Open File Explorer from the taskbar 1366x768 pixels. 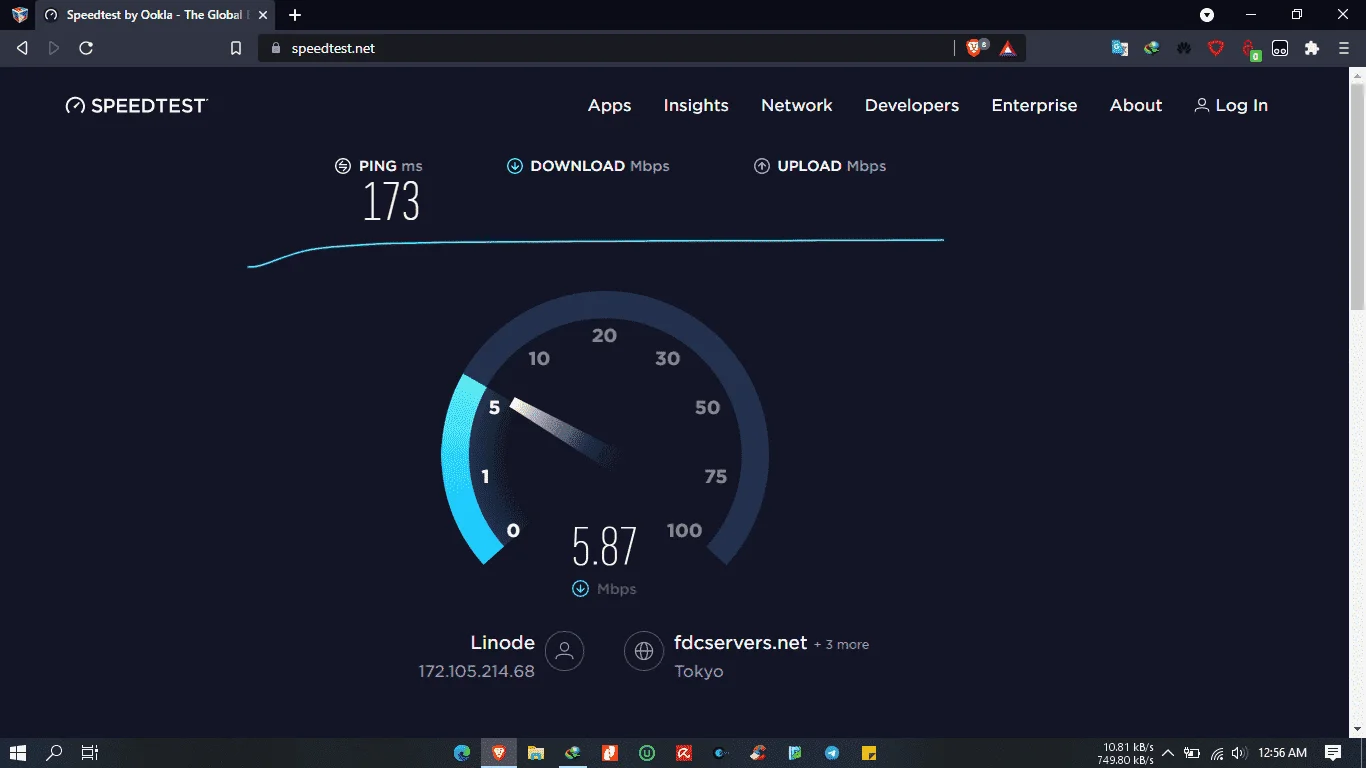(536, 753)
